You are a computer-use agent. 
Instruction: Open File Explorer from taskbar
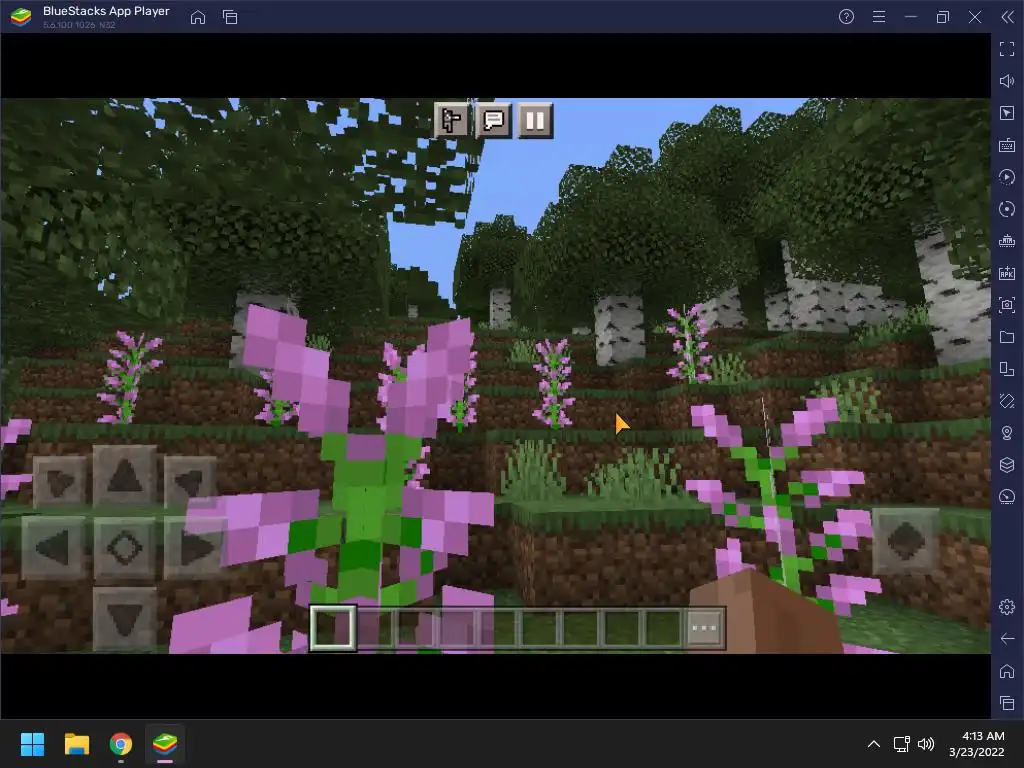pos(76,744)
